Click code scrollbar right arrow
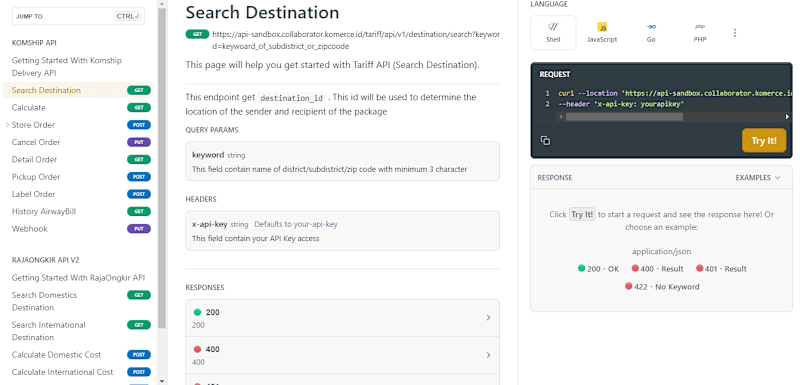This screenshot has width=800, height=385. pyautogui.click(x=787, y=117)
